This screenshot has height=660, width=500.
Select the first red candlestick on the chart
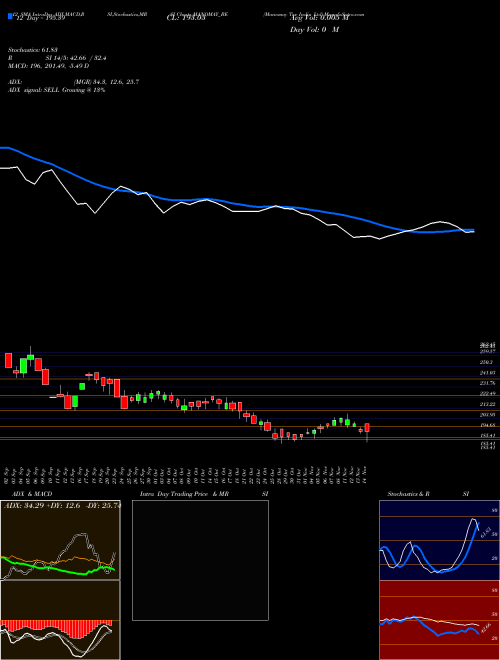8,360
